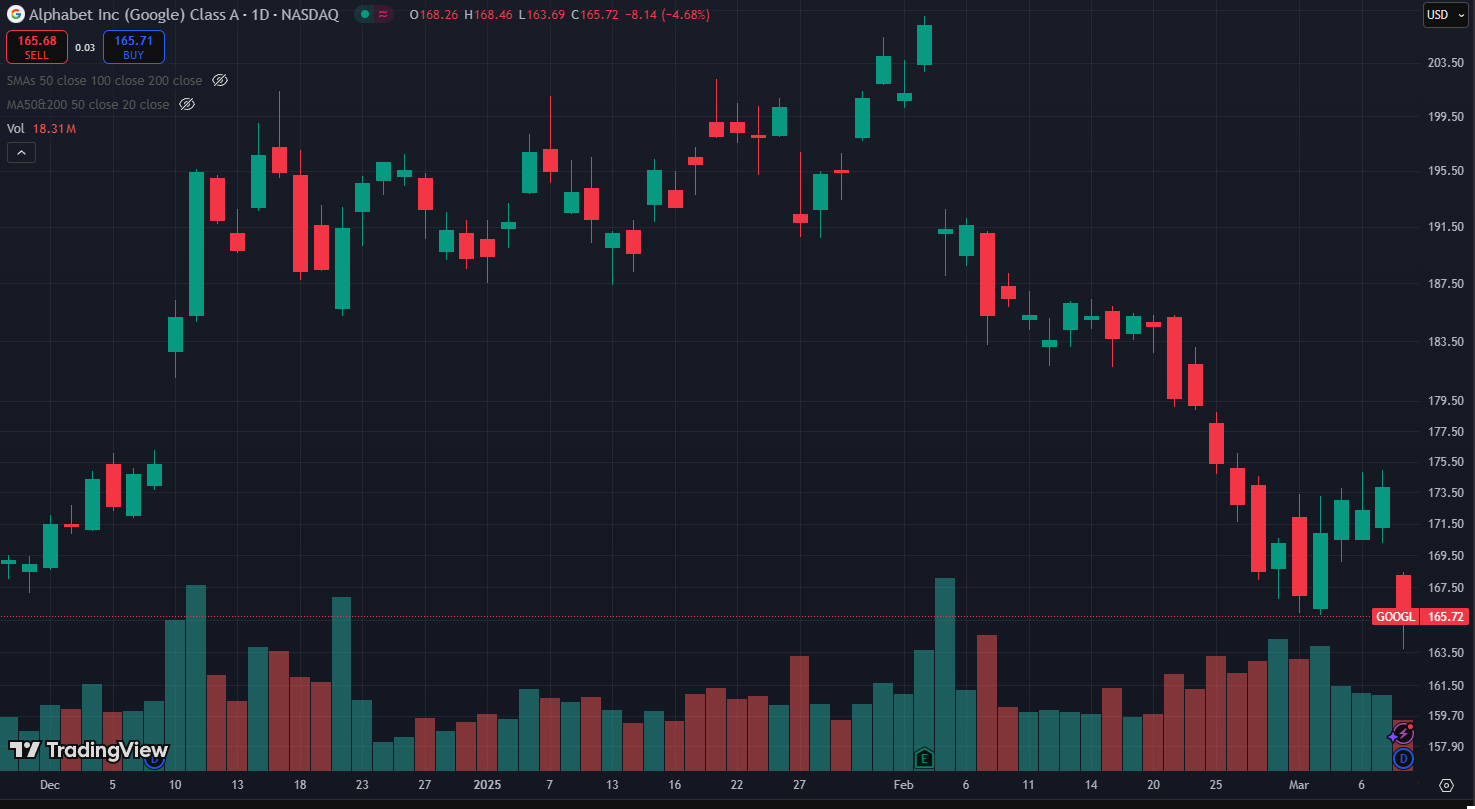Click the 163.50 price axis label

pos(1445,653)
